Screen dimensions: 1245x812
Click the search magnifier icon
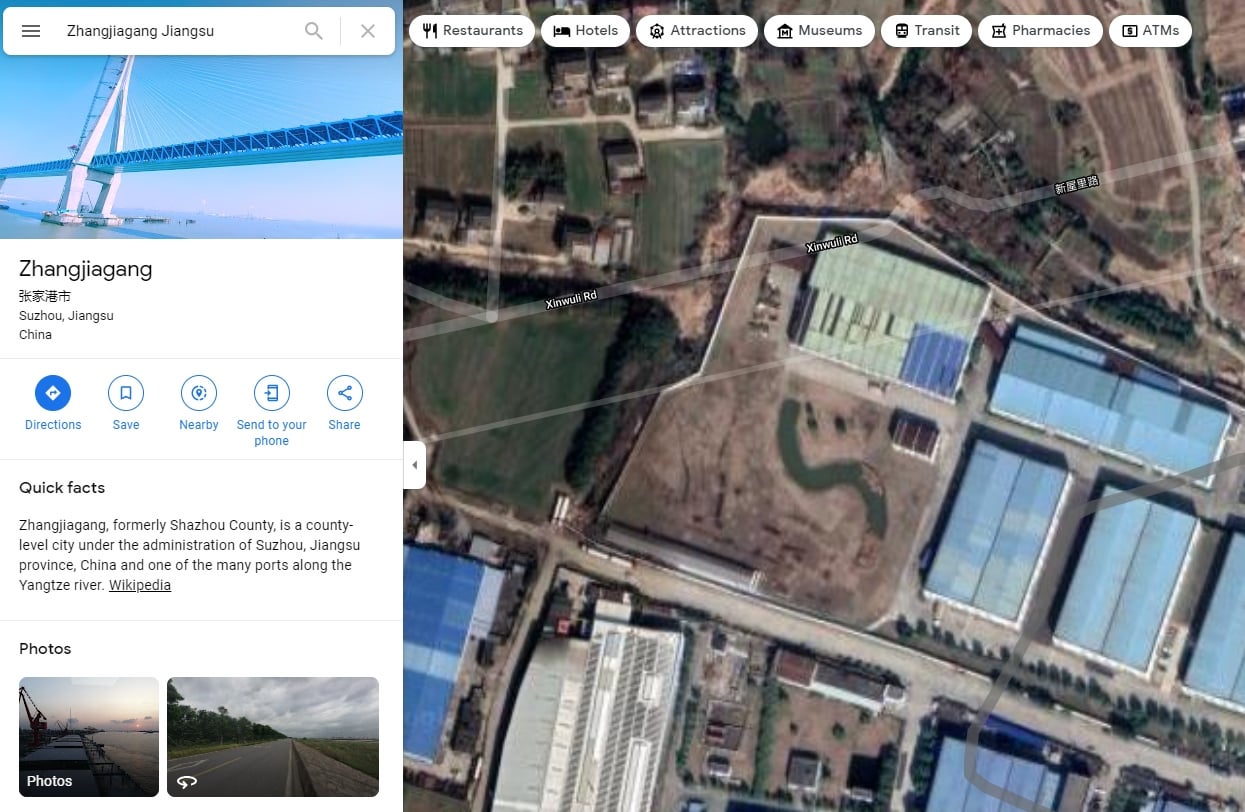tap(314, 31)
